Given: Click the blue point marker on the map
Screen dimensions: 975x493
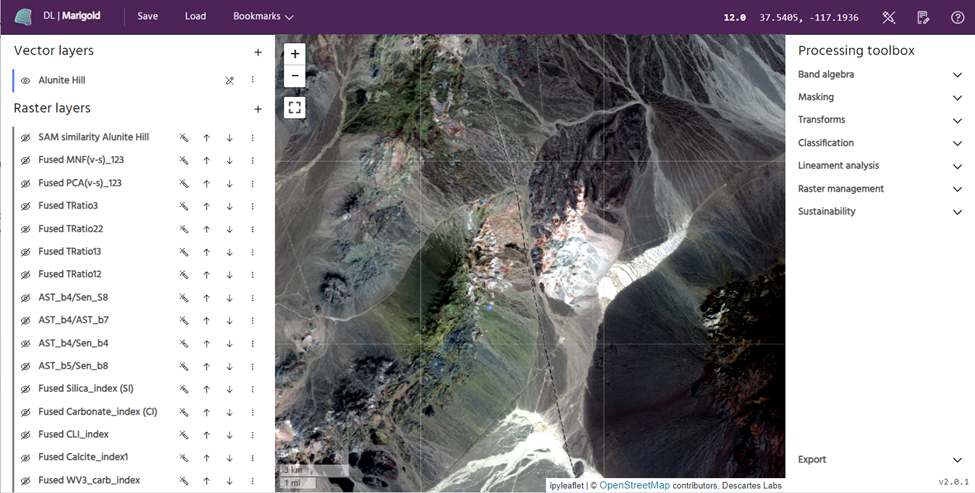Looking at the screenshot, I should [x=490, y=307].
